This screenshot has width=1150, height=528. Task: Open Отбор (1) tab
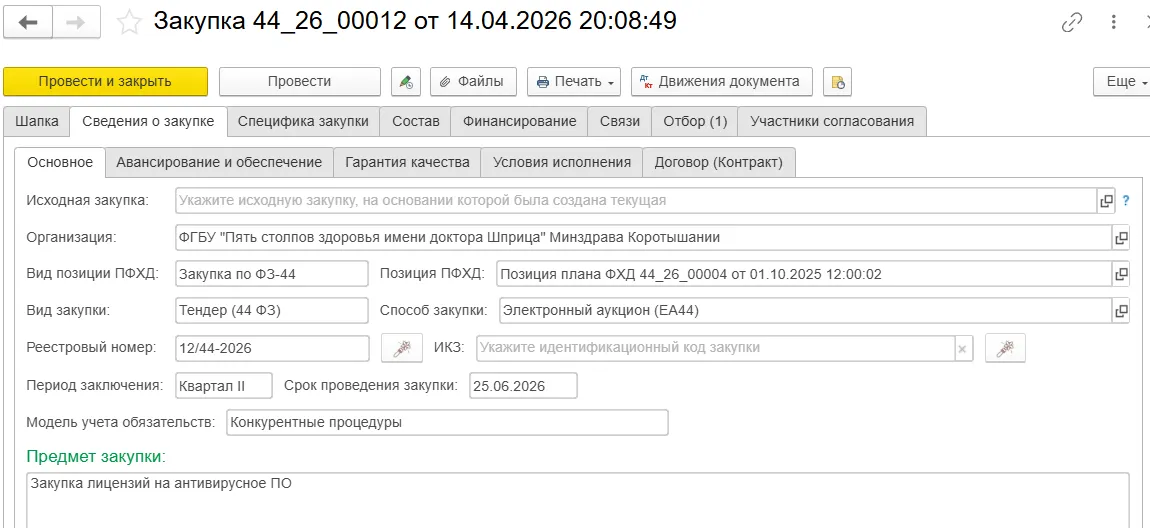pos(695,122)
